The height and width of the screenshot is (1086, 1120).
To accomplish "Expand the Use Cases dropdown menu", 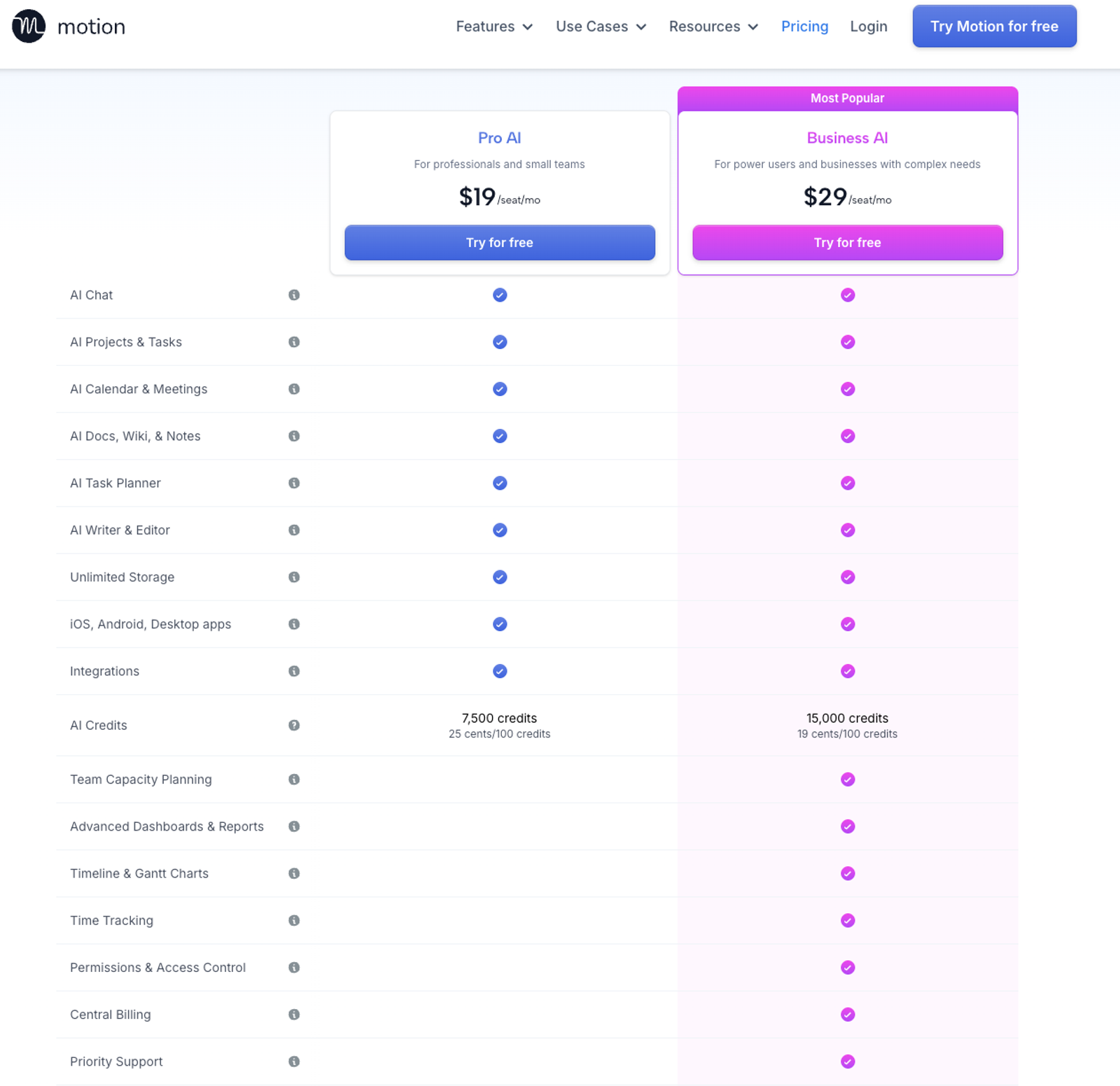I will [x=601, y=27].
